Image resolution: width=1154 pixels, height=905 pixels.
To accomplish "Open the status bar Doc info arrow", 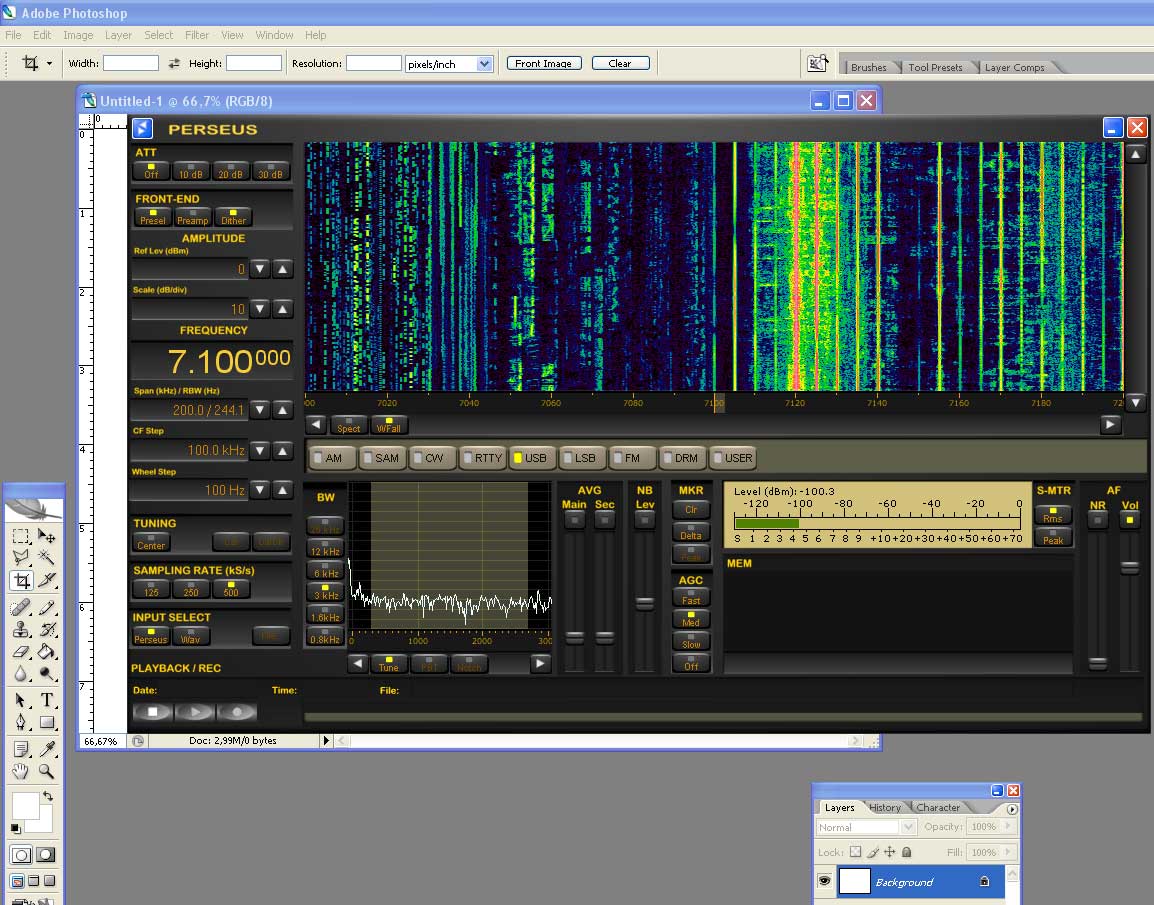I will click(x=326, y=741).
